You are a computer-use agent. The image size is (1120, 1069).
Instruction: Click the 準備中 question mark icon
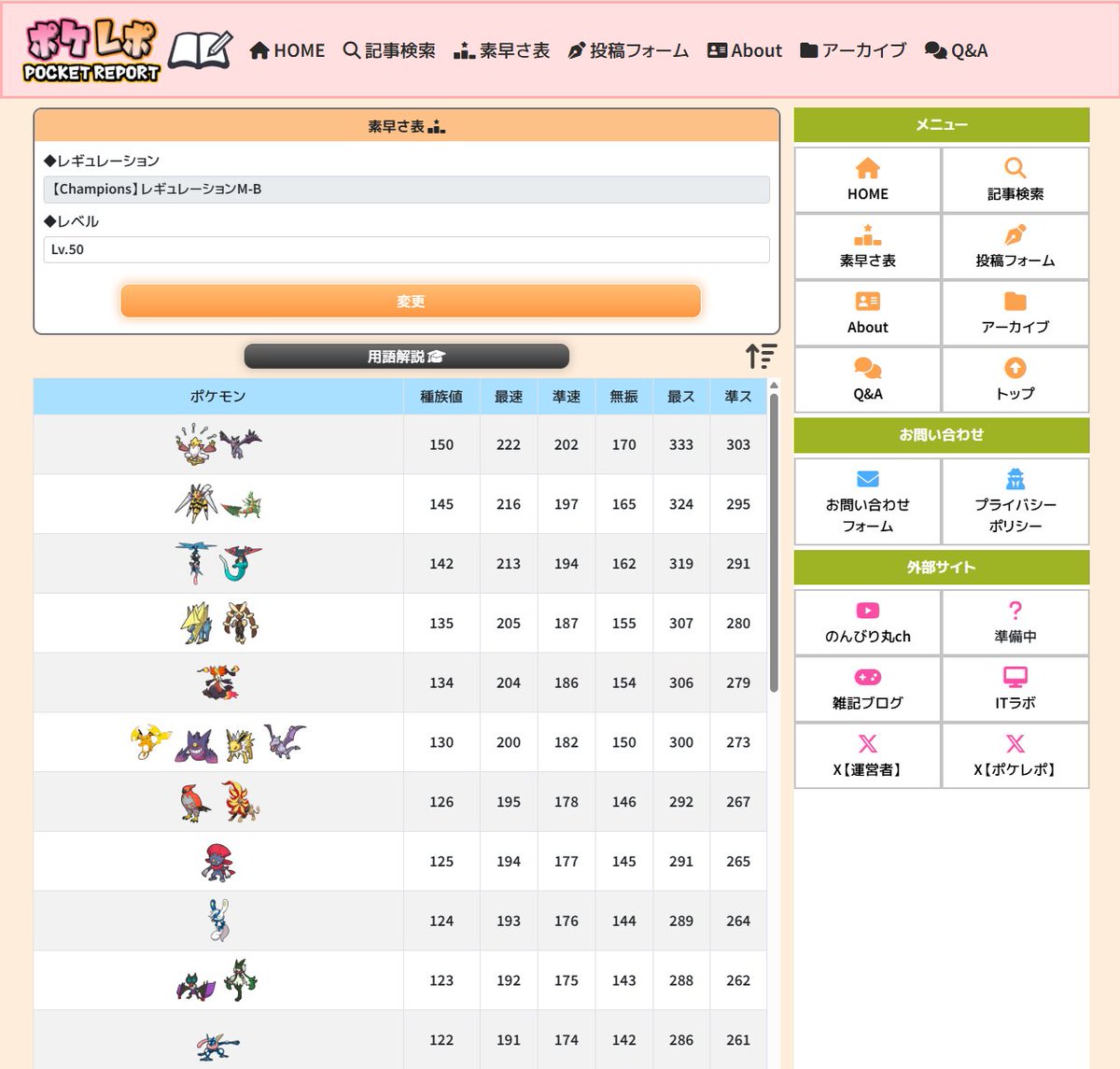tap(1015, 611)
